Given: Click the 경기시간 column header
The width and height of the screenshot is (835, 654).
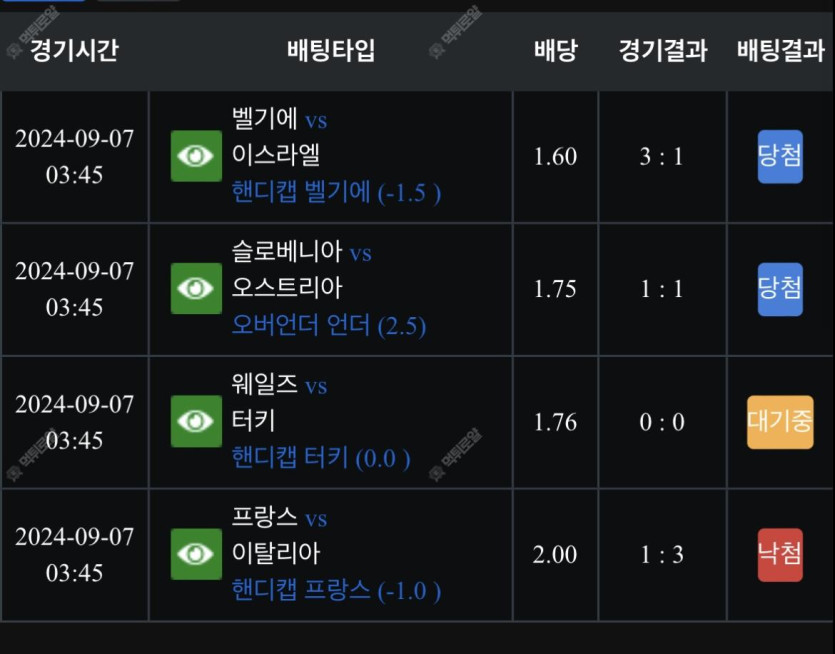Looking at the screenshot, I should [74, 51].
